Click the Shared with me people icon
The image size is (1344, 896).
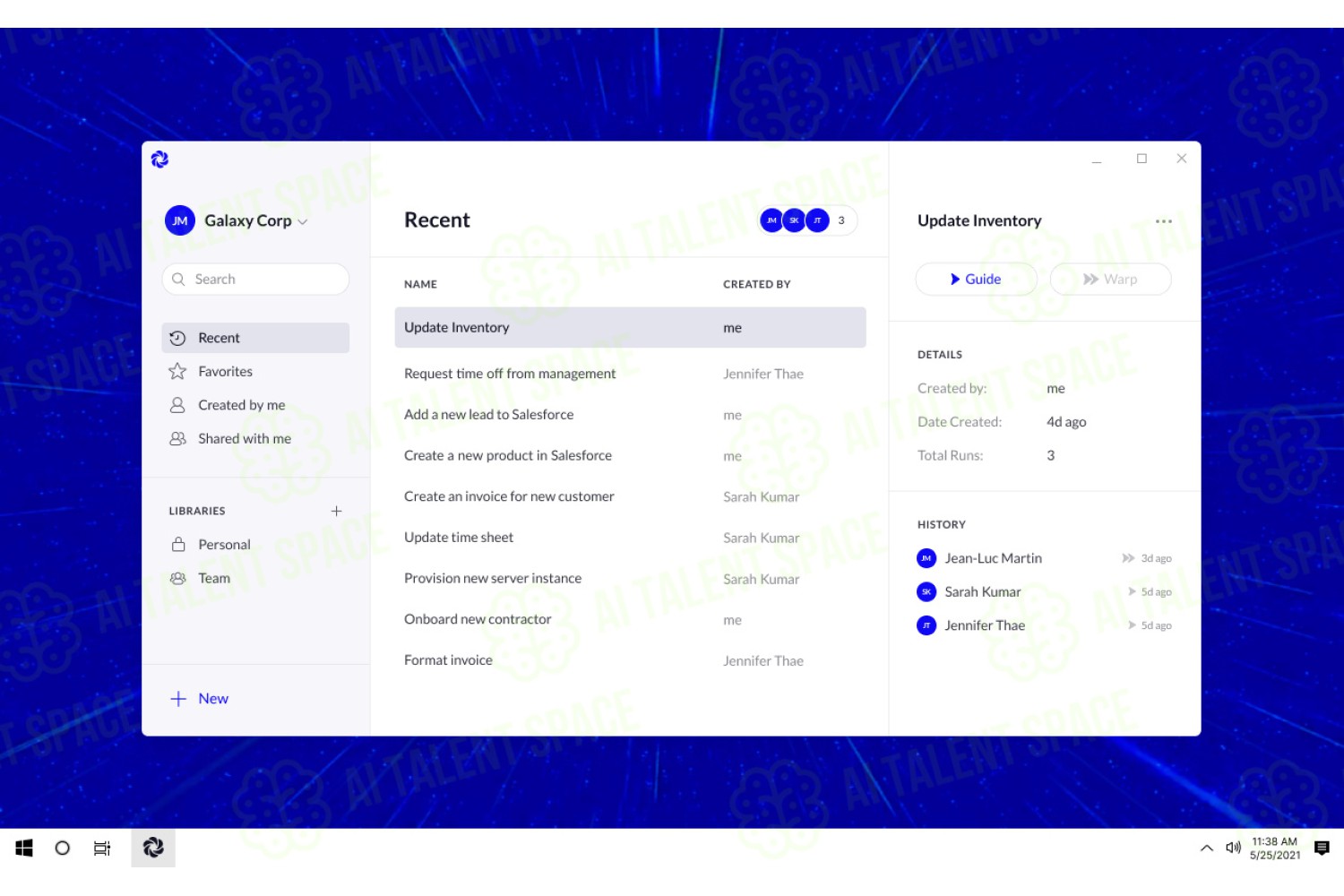(177, 438)
